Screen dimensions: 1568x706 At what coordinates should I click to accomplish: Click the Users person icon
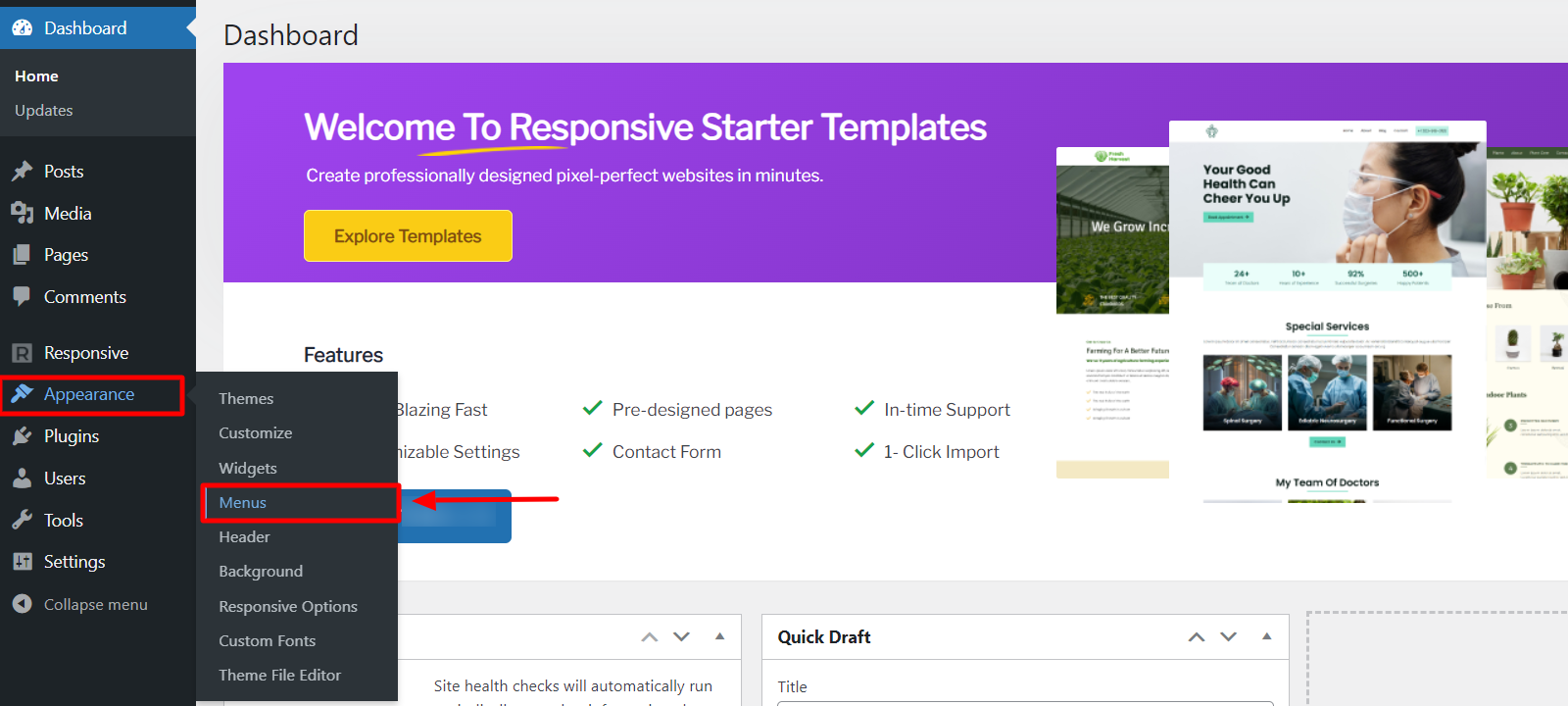tap(23, 479)
